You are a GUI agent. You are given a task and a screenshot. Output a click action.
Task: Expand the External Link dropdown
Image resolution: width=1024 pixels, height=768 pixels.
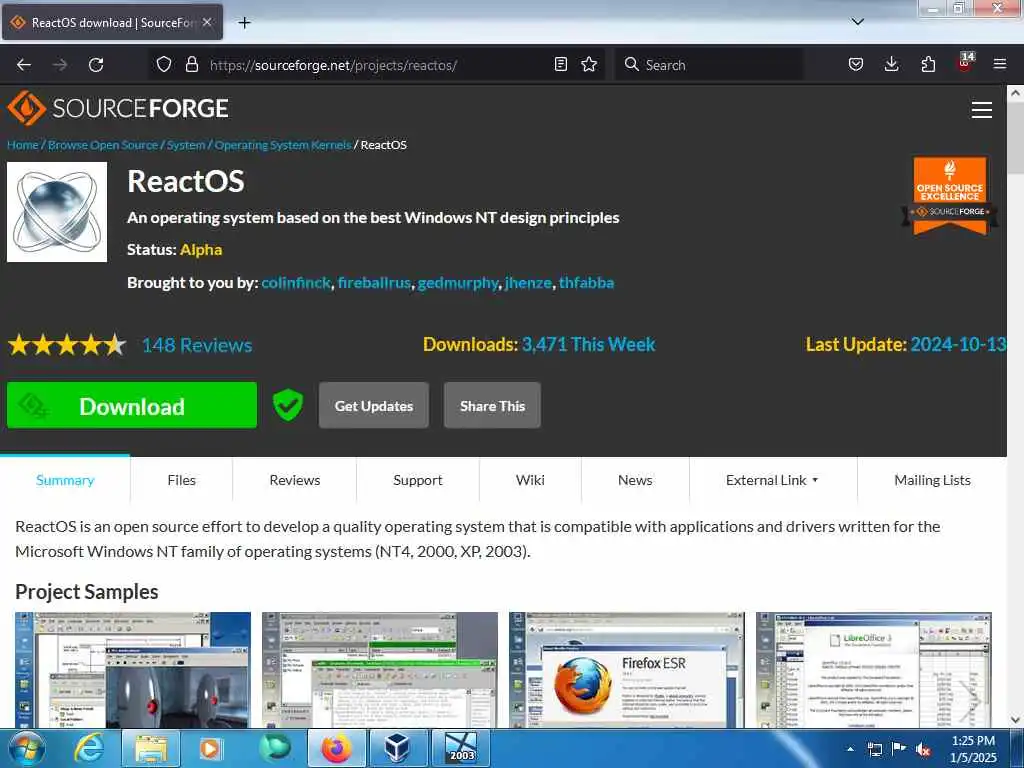773,480
